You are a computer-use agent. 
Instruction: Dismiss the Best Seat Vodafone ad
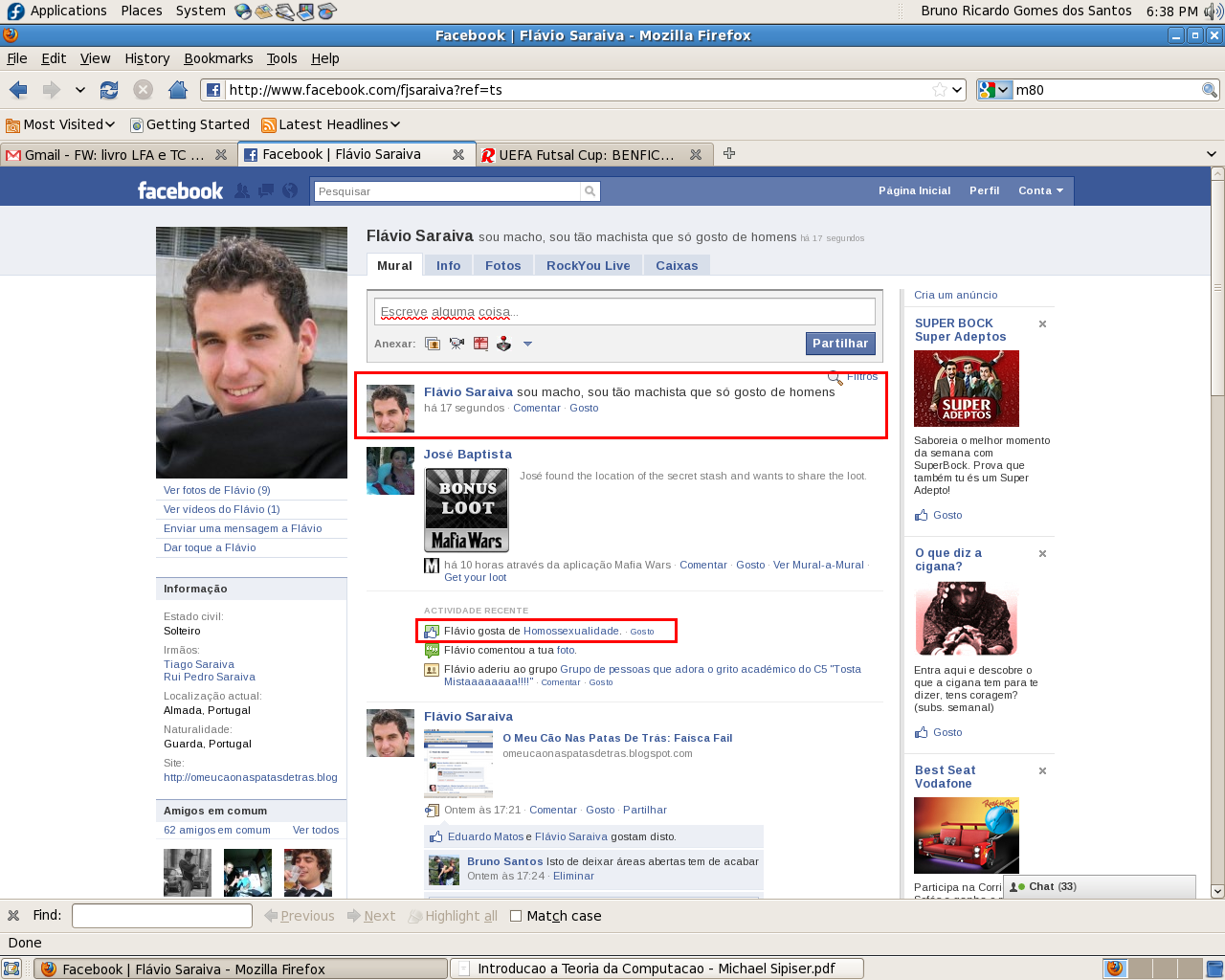click(x=1043, y=771)
